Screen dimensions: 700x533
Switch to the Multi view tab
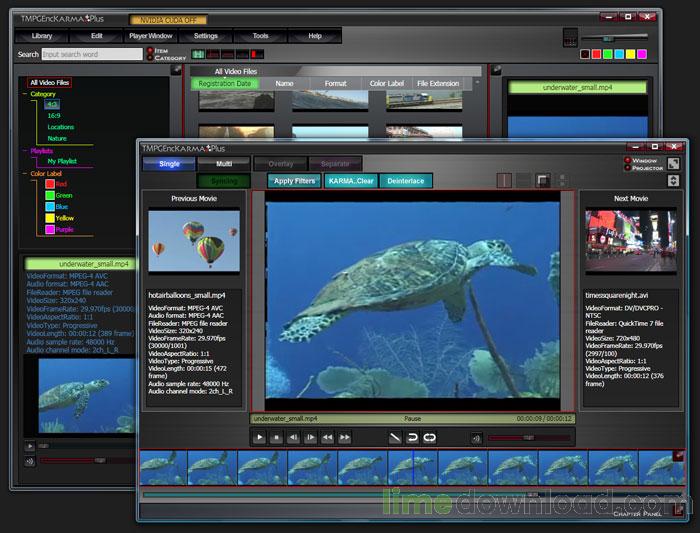224,164
